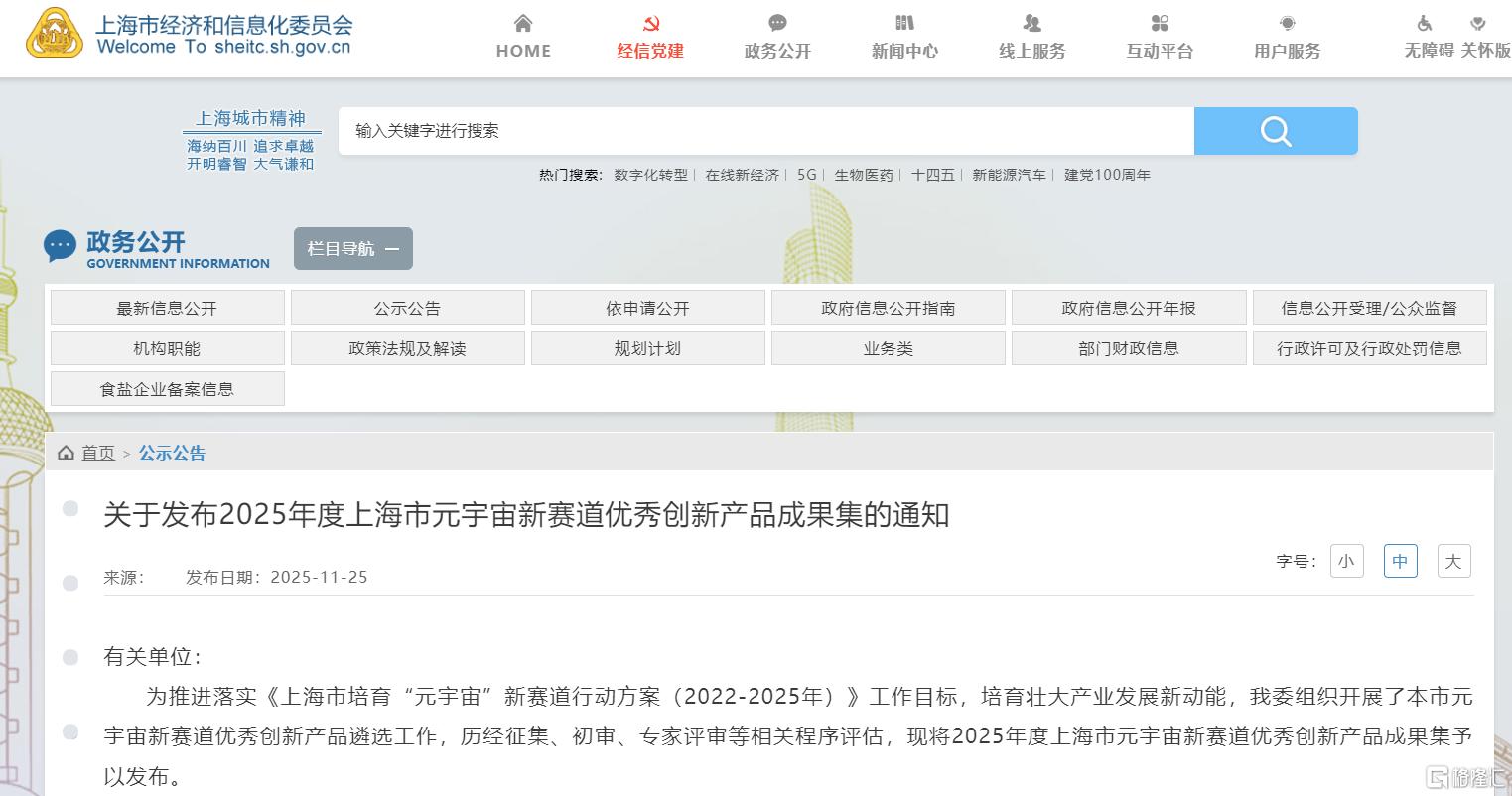Click the 政务公开 speech bubble icon
This screenshot has height=796, width=1512.
777,23
